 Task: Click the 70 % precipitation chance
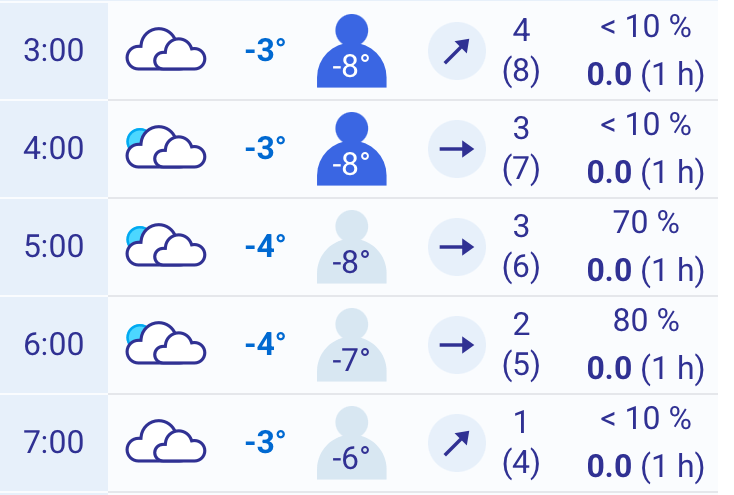tap(645, 224)
